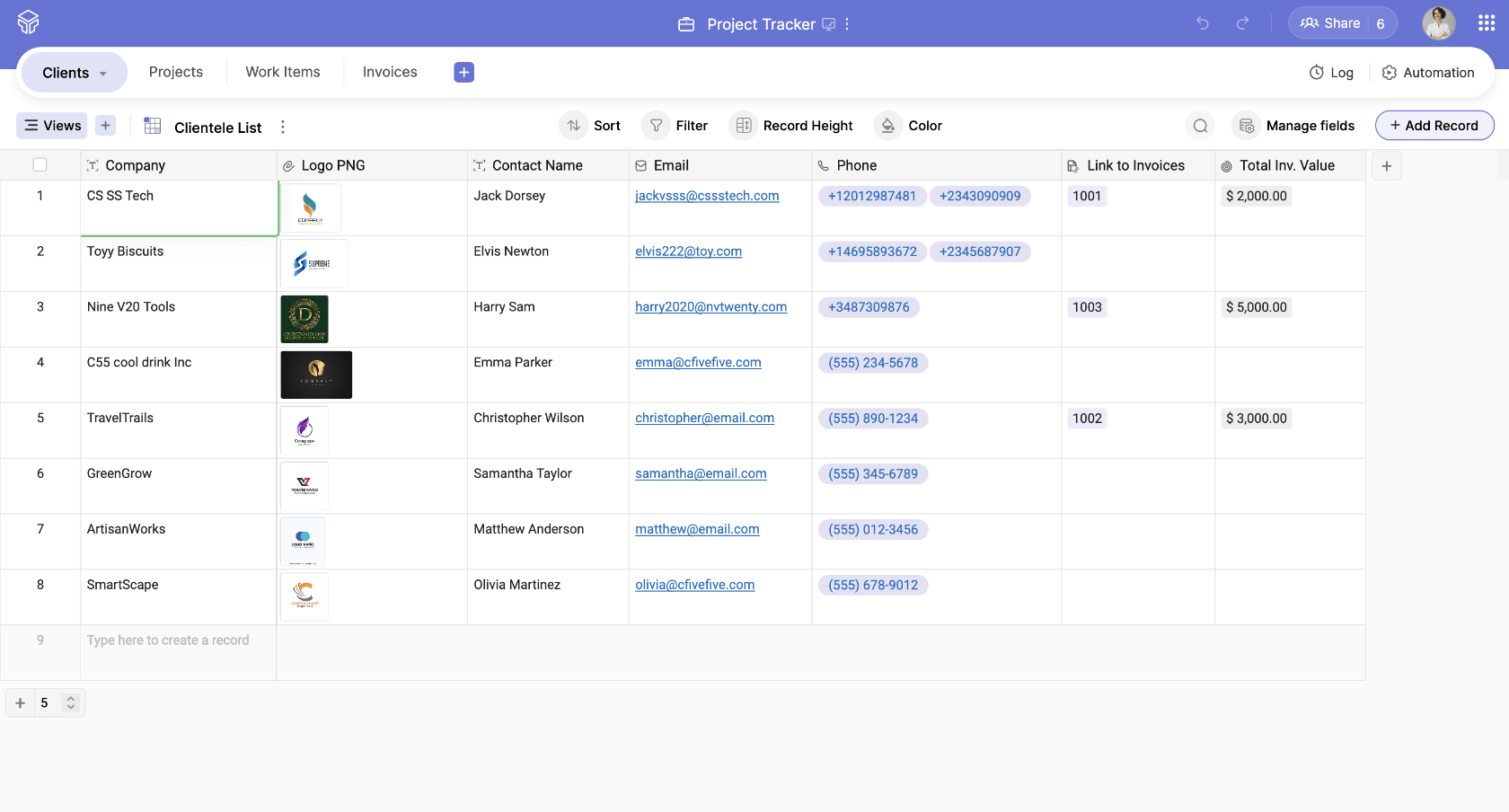Image resolution: width=1509 pixels, height=812 pixels.
Task: Switch to the Projects tab
Action: 176,72
